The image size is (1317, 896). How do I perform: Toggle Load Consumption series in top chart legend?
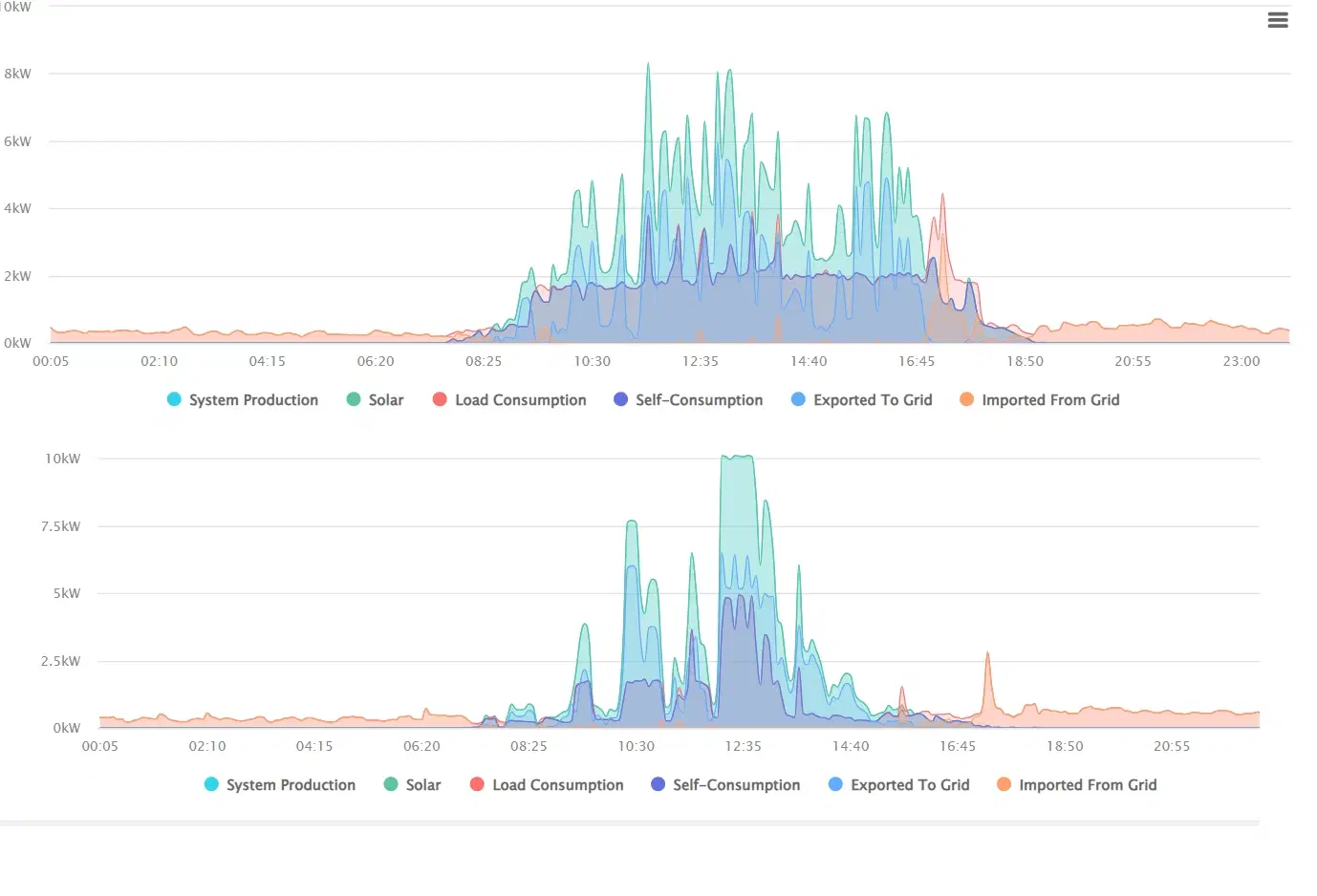(509, 400)
